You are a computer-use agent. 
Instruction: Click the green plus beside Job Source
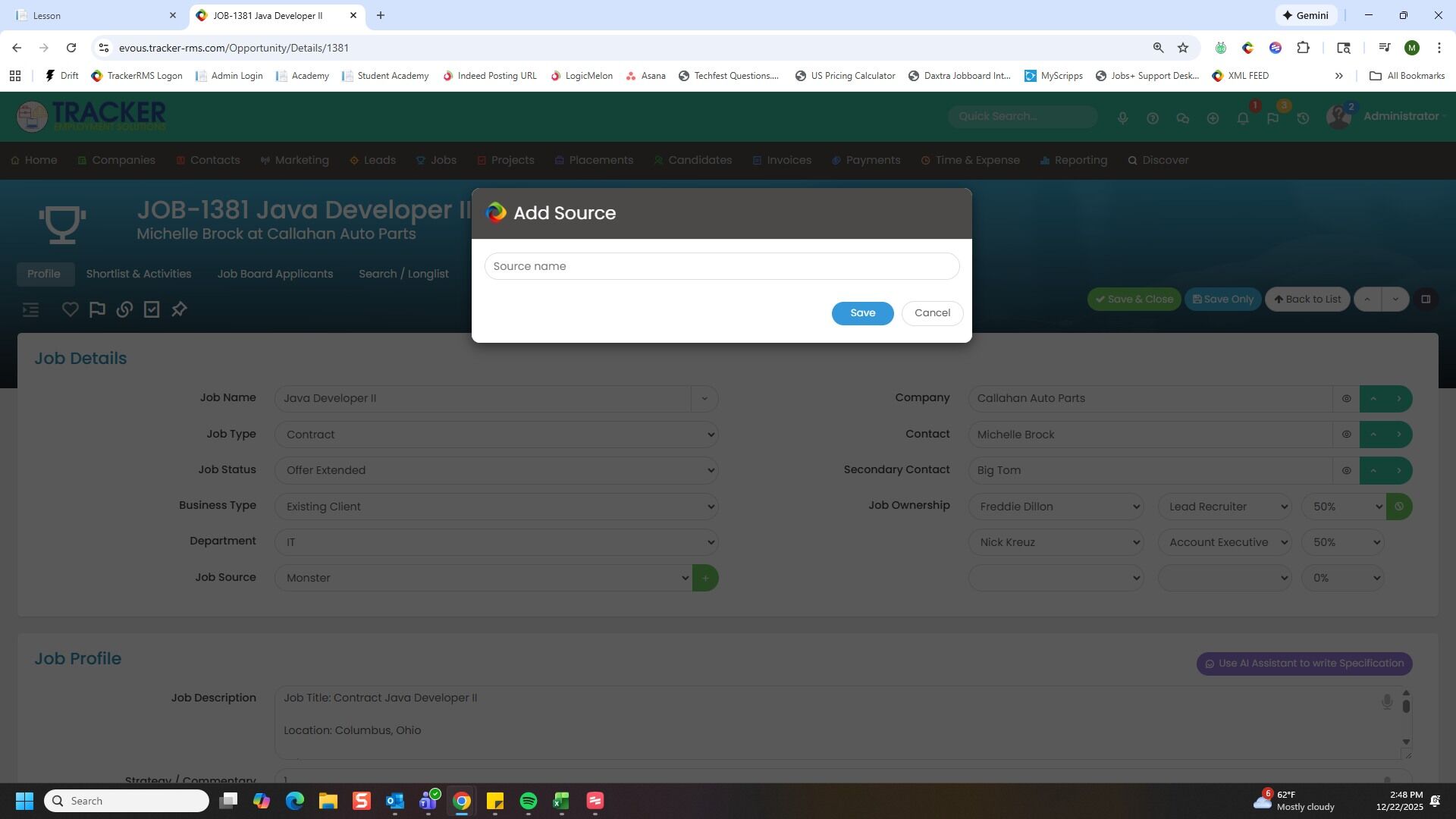click(x=705, y=578)
